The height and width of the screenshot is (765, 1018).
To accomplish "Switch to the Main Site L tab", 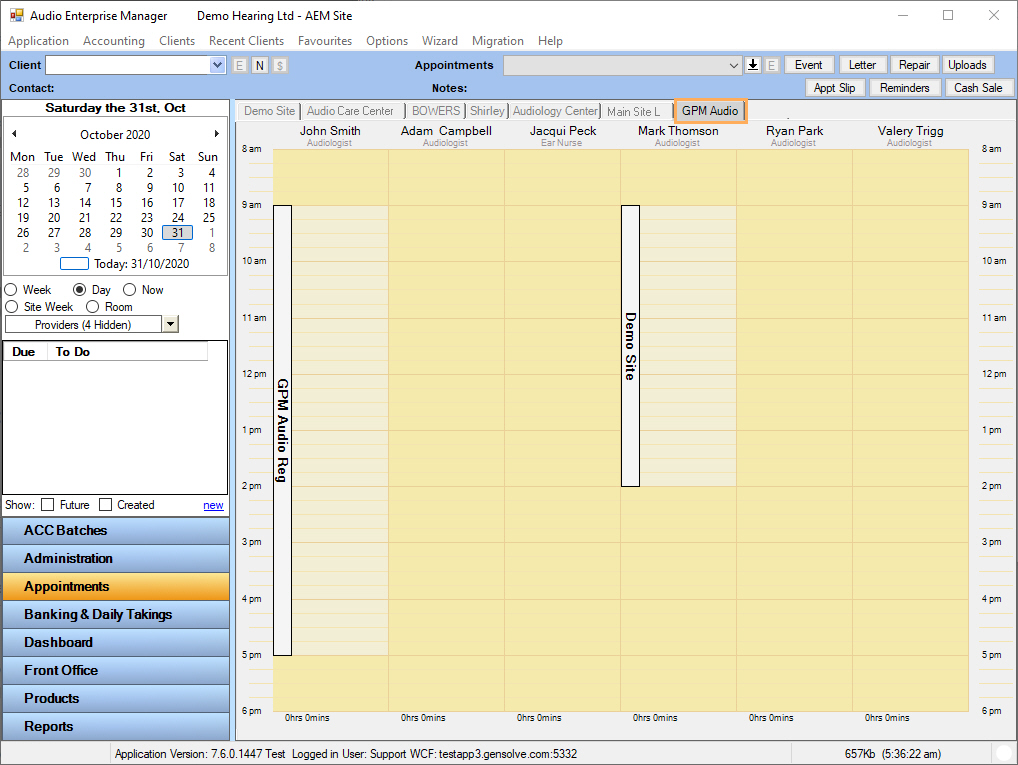I will coord(636,112).
